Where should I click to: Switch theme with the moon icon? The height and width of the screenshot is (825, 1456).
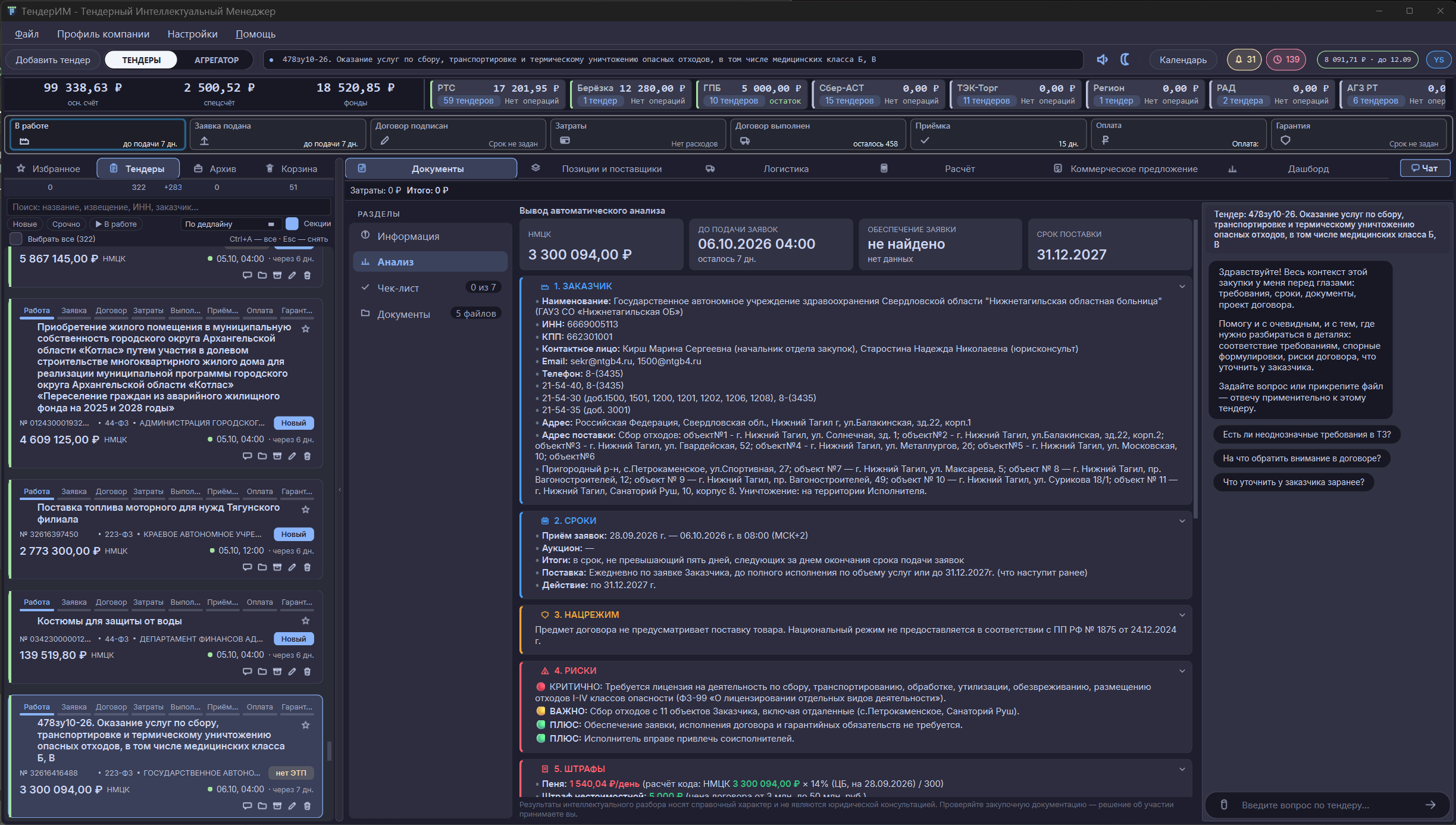click(x=1125, y=60)
